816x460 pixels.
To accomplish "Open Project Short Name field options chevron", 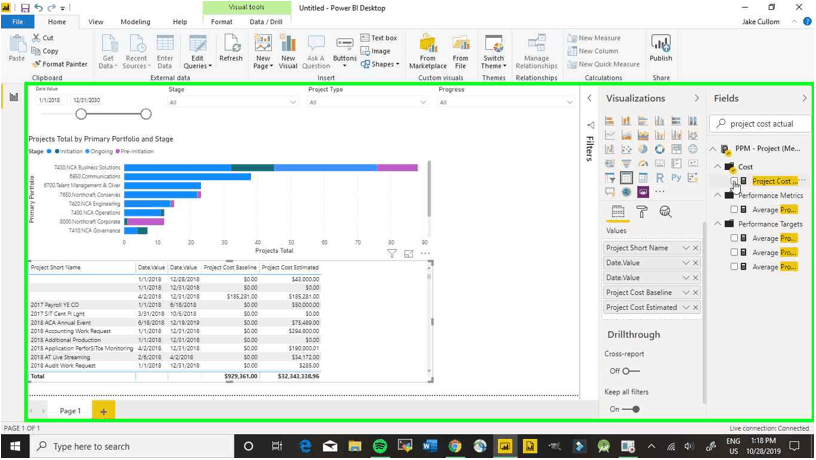I will 686,248.
